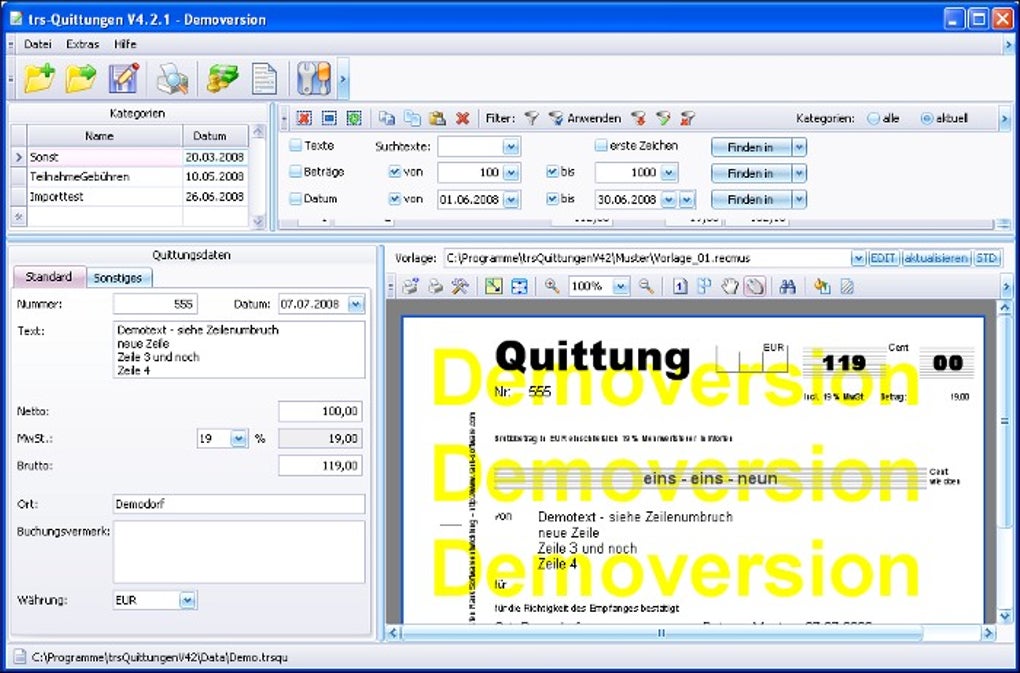Click the open folder icon with green arrow

point(81,79)
